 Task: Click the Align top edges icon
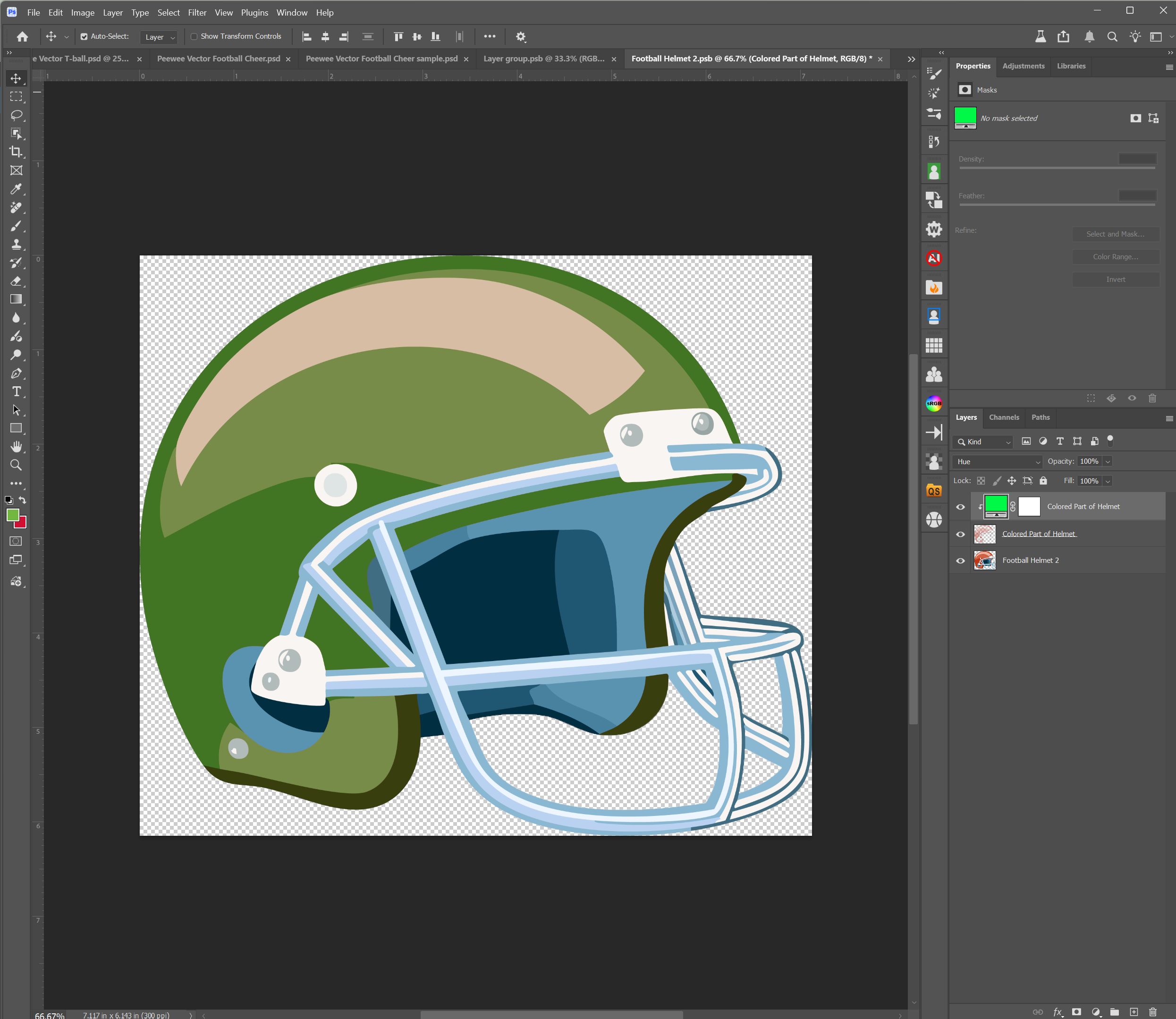click(x=398, y=36)
